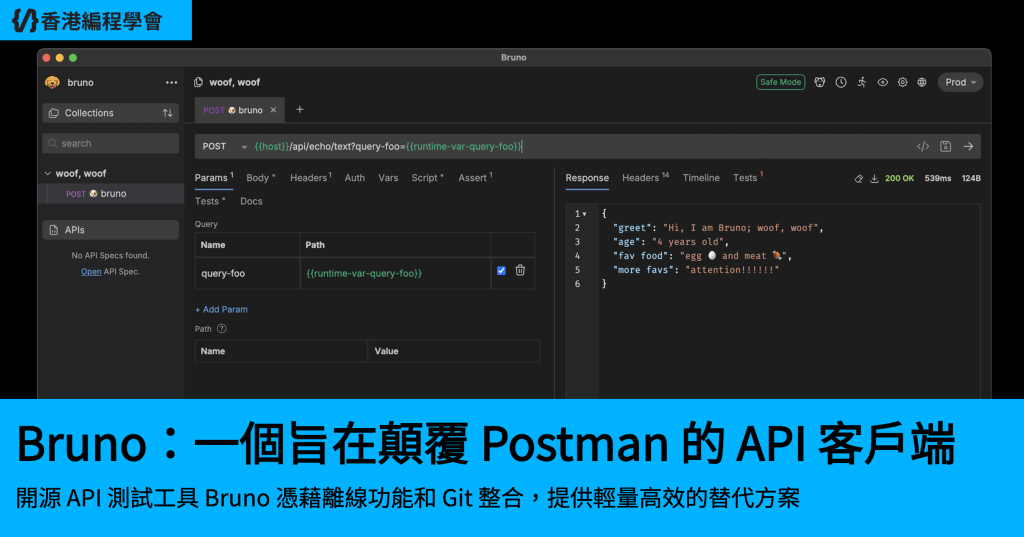Open the request Tests tab
1024x537 pixels.
[210, 201]
